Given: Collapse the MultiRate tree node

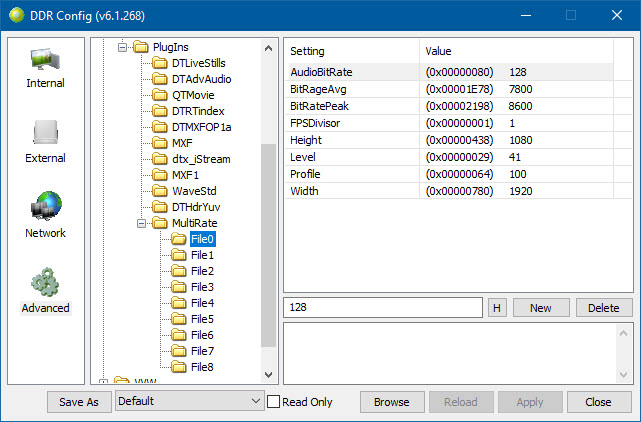Looking at the screenshot, I should pos(141,223).
